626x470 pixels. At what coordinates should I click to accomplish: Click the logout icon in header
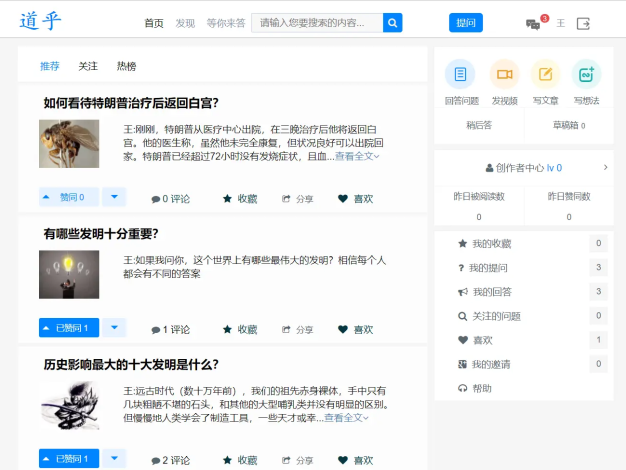click(583, 24)
